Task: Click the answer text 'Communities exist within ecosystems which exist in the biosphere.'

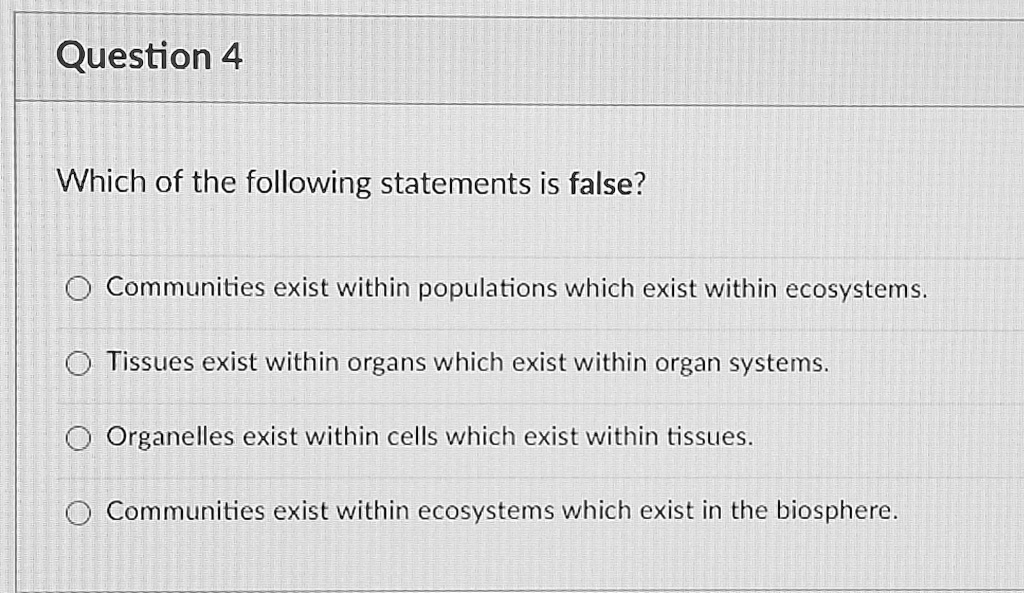Action: click(x=502, y=511)
